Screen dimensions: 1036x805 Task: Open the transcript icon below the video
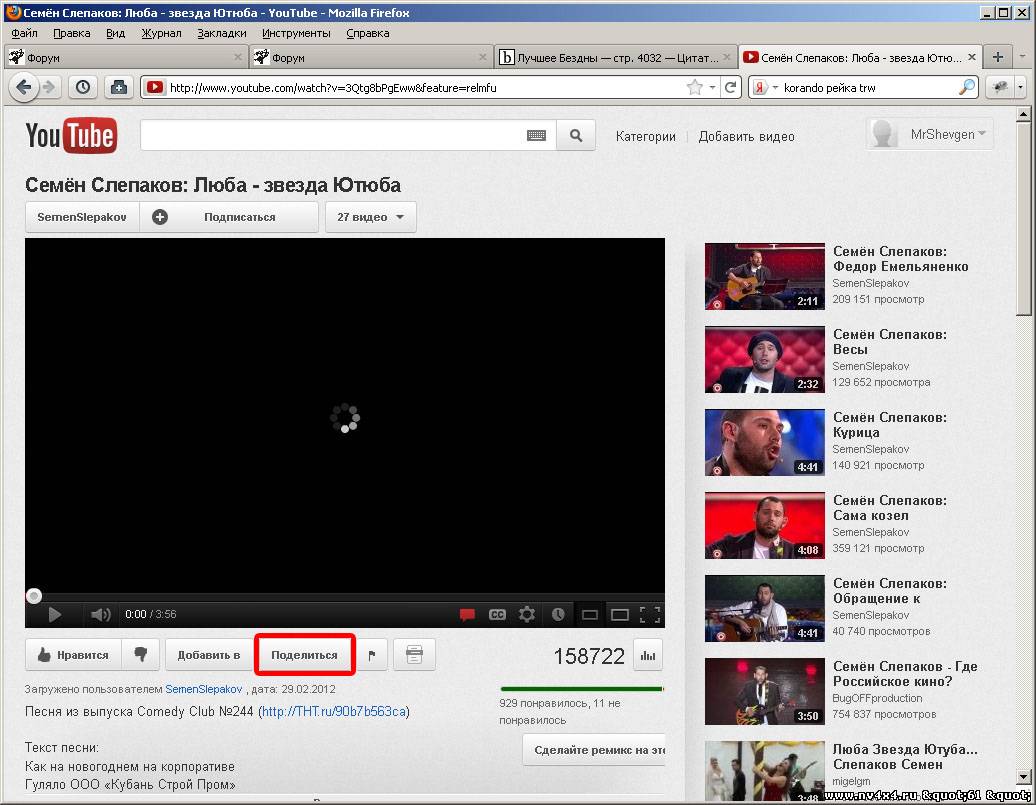[x=414, y=655]
